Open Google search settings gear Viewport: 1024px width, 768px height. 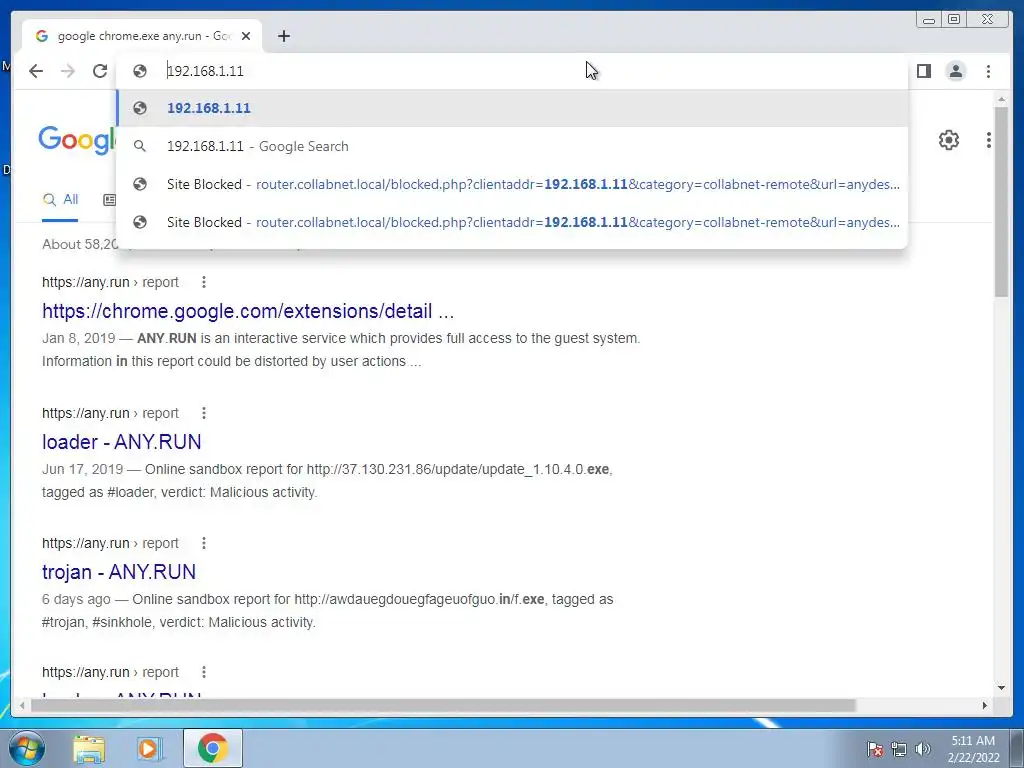tap(949, 140)
